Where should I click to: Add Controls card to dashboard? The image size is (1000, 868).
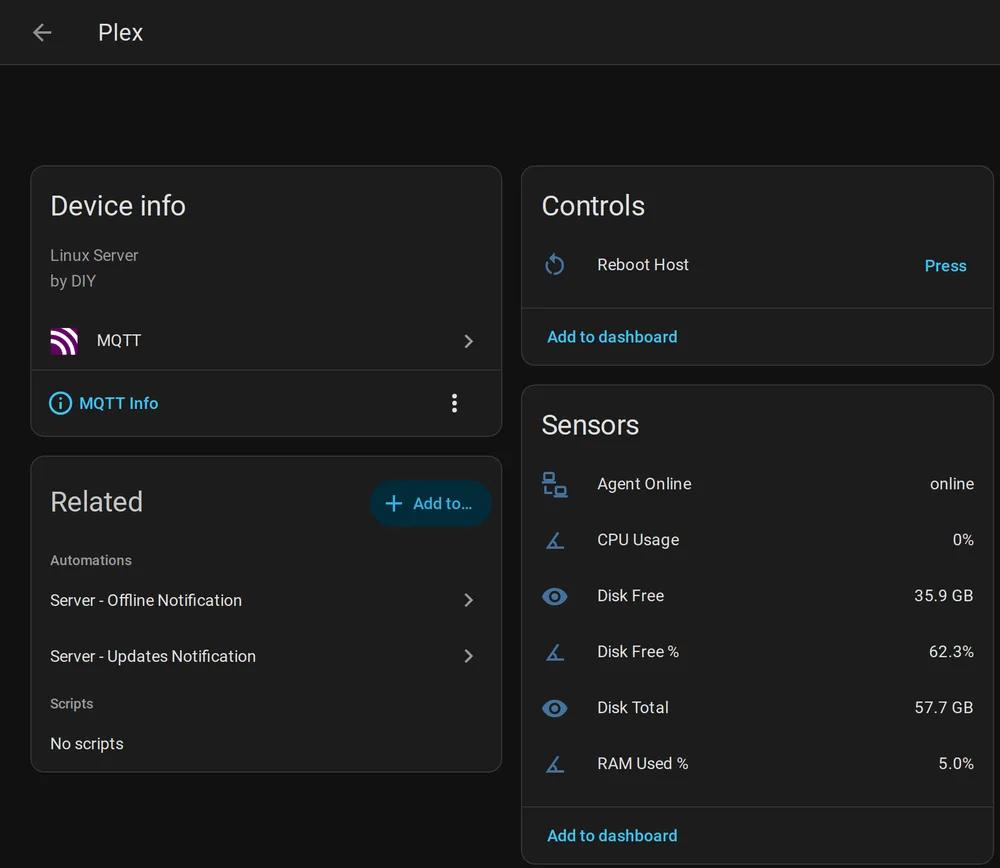(x=612, y=337)
